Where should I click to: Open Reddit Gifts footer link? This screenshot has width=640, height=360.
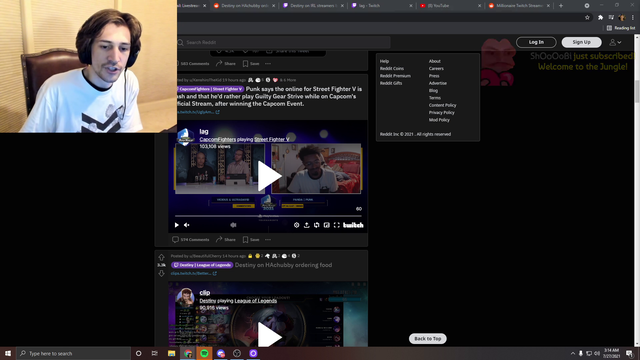coord(391,83)
